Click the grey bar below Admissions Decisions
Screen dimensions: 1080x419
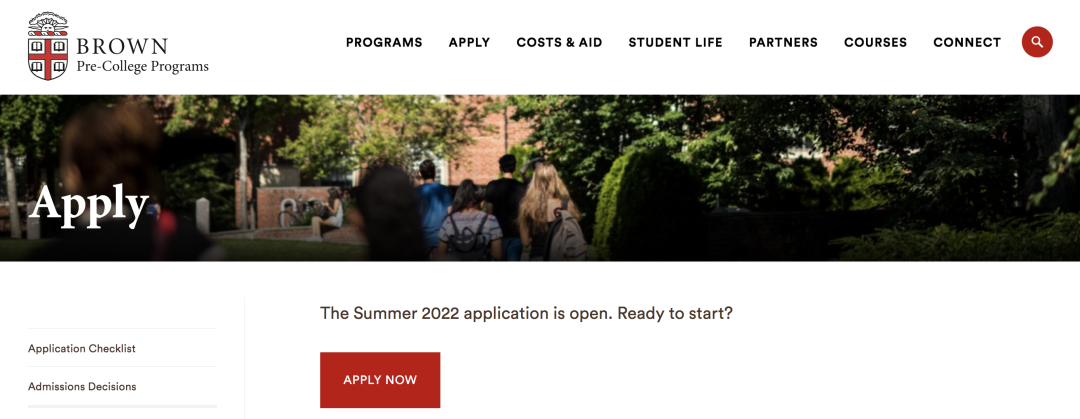coord(122,406)
